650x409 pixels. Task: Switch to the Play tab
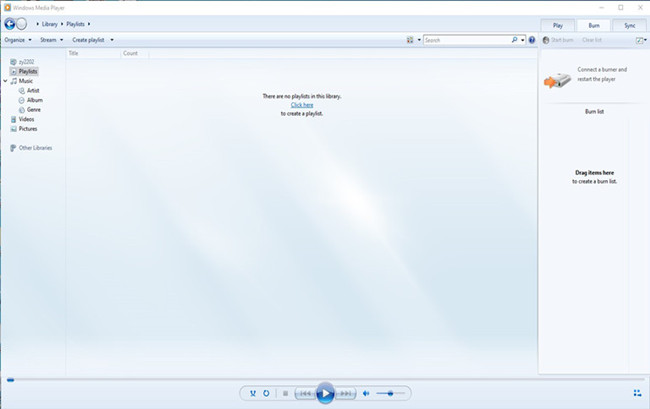click(558, 25)
